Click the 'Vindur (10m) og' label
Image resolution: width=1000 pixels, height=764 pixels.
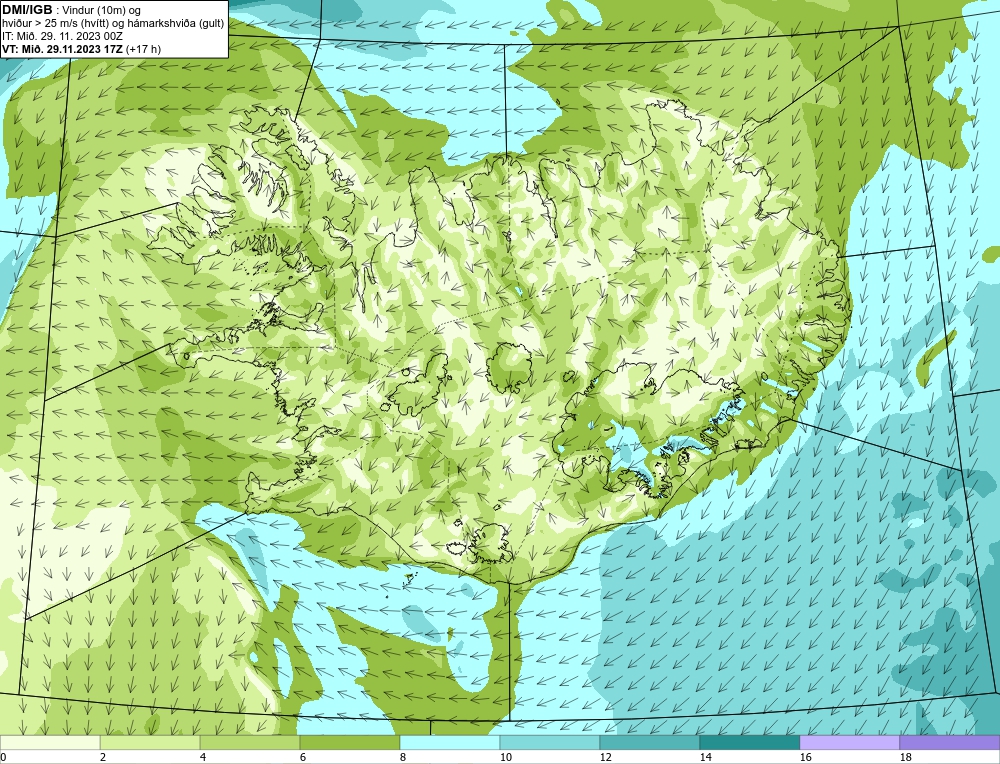102,10
